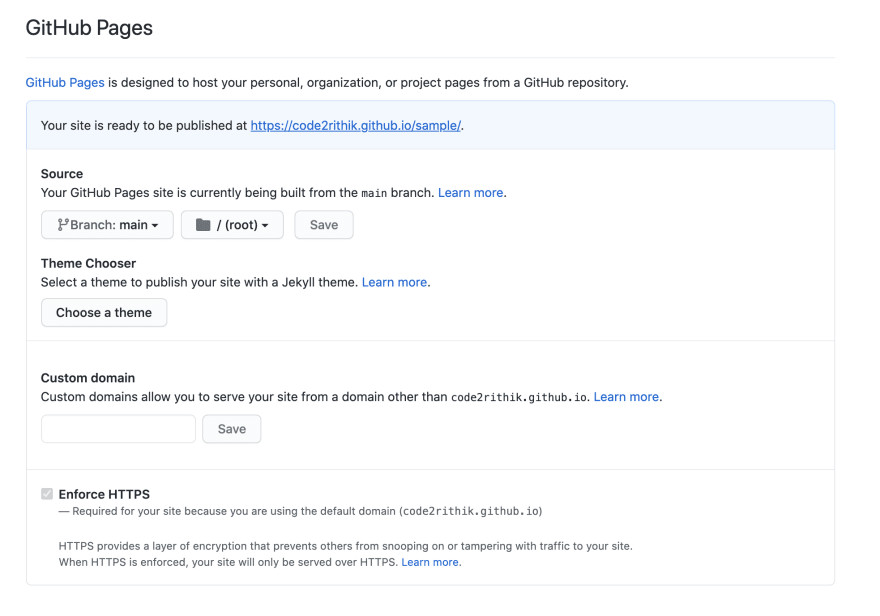This screenshot has height=616, width=880.
Task: Click the Choose a theme button
Action: tap(104, 312)
